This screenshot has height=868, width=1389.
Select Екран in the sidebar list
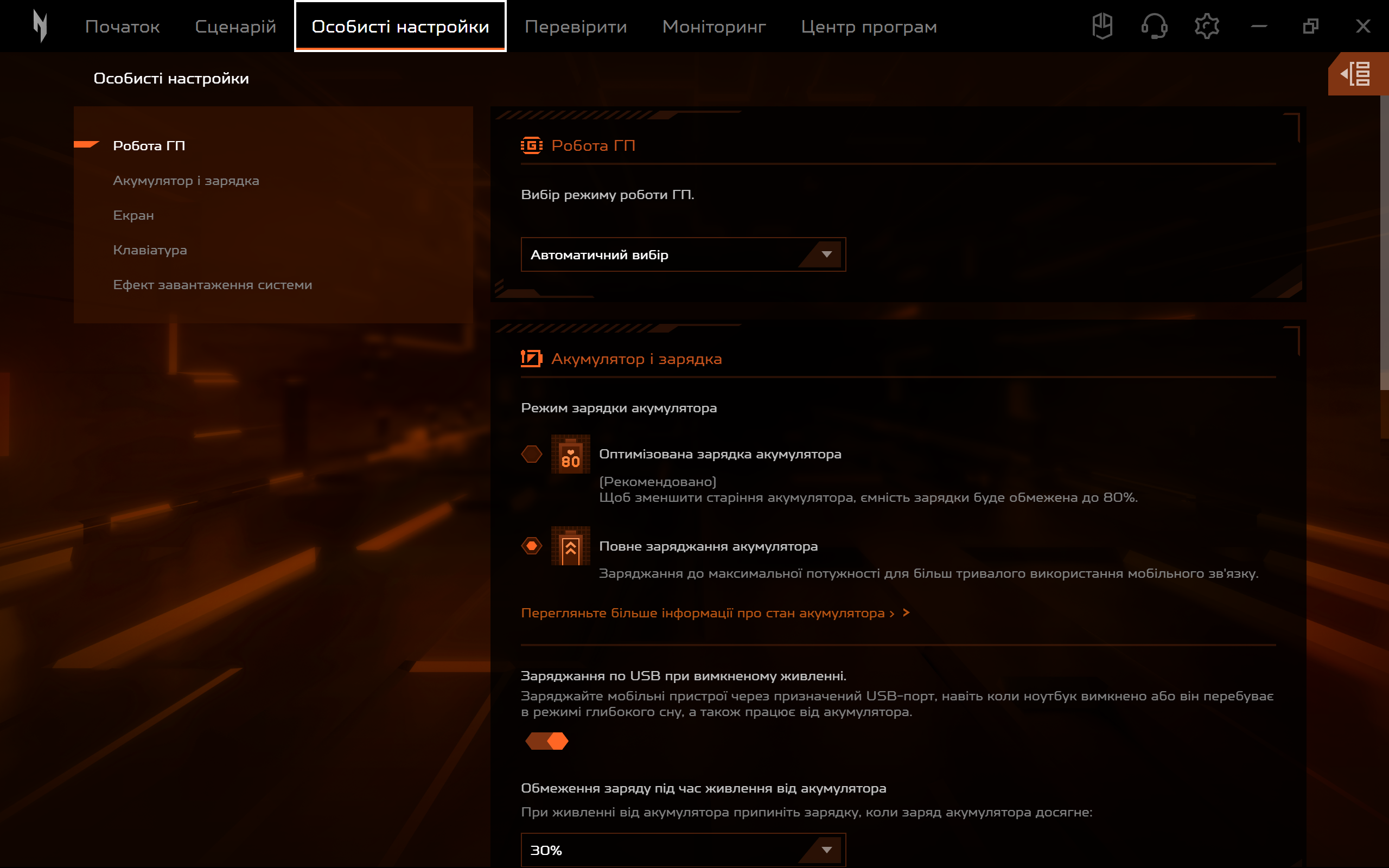point(133,215)
